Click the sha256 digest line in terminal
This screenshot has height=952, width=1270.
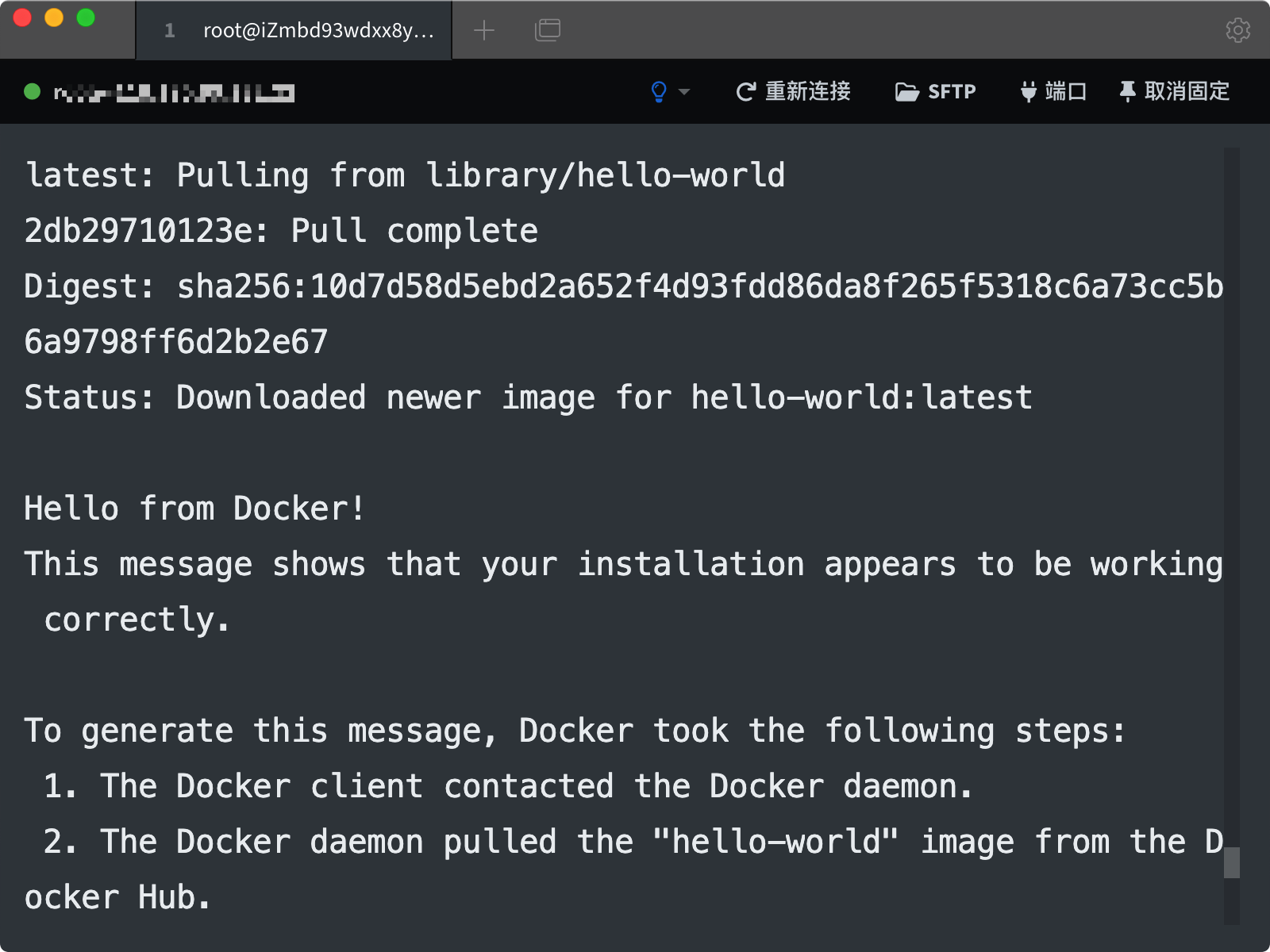point(624,286)
